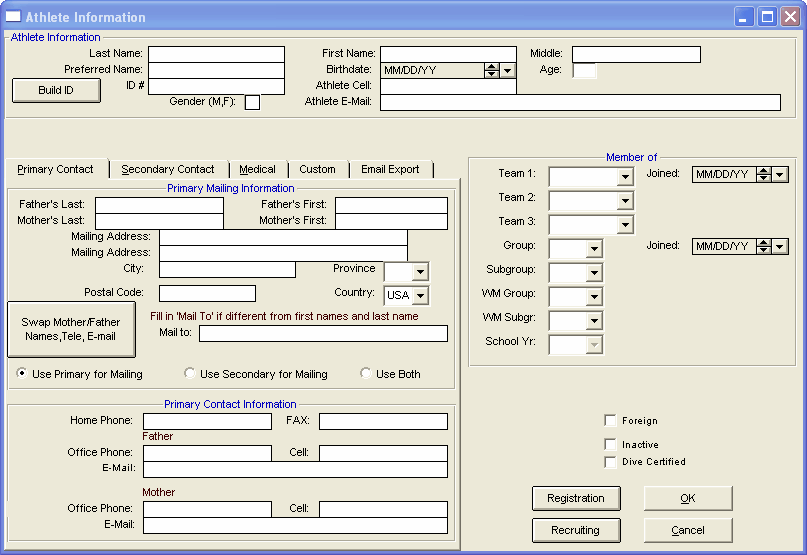Expand the Team 1 dropdown
Viewport: 807px width, 555px height.
click(625, 177)
